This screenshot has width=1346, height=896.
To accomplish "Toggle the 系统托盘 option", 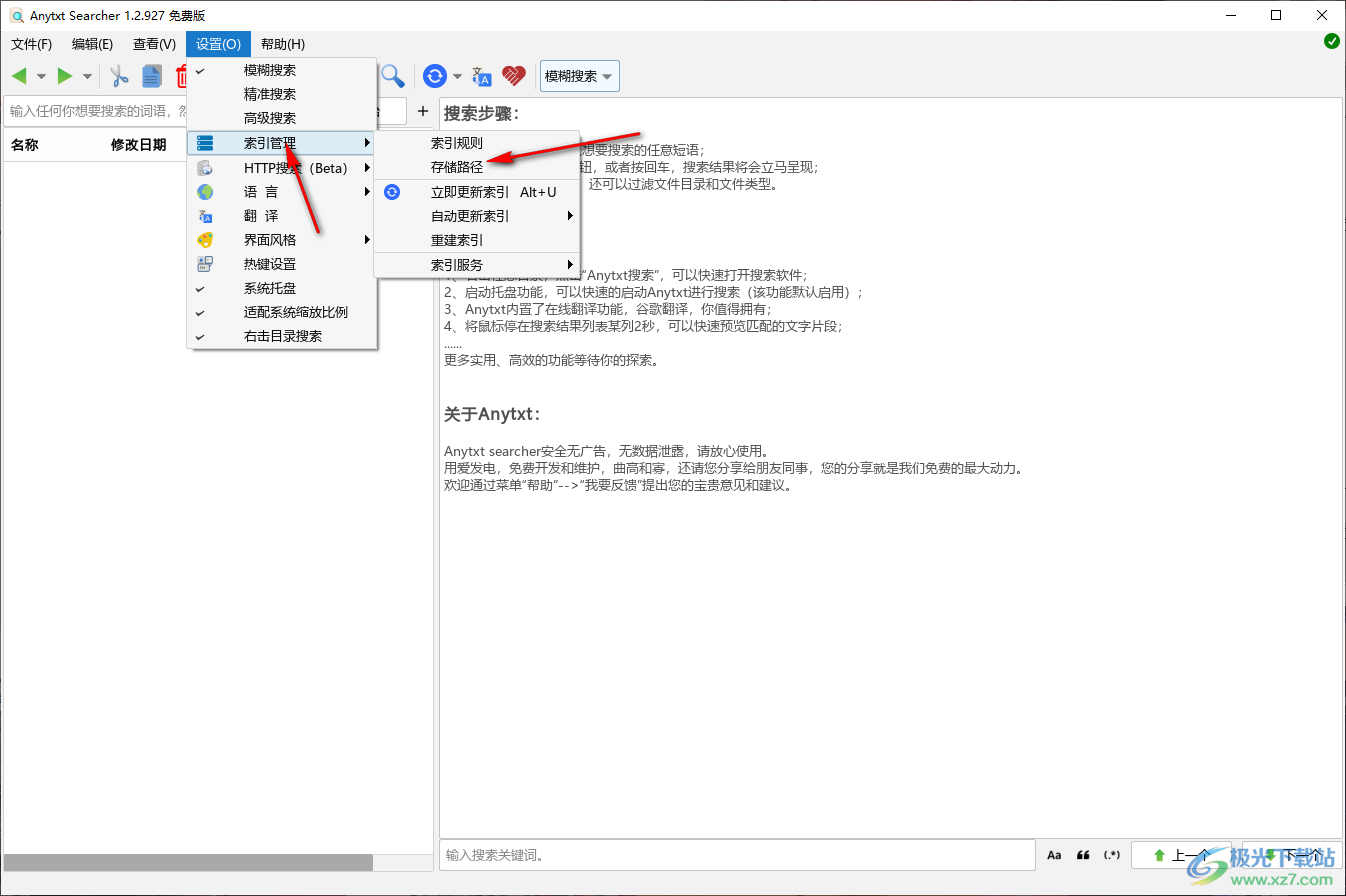I will pos(282,288).
